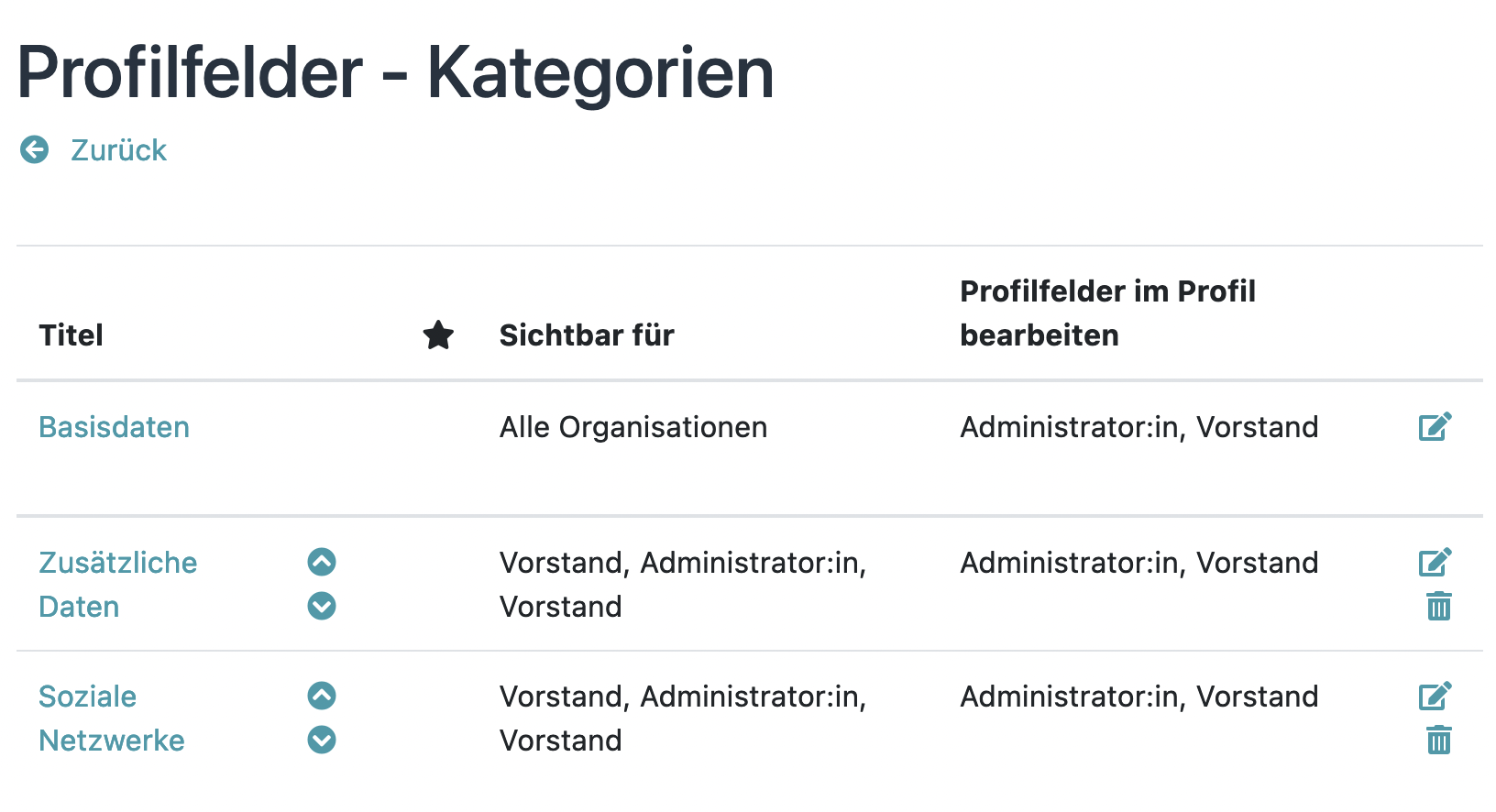
Task: Follow the Zurück link
Action: pos(118,150)
